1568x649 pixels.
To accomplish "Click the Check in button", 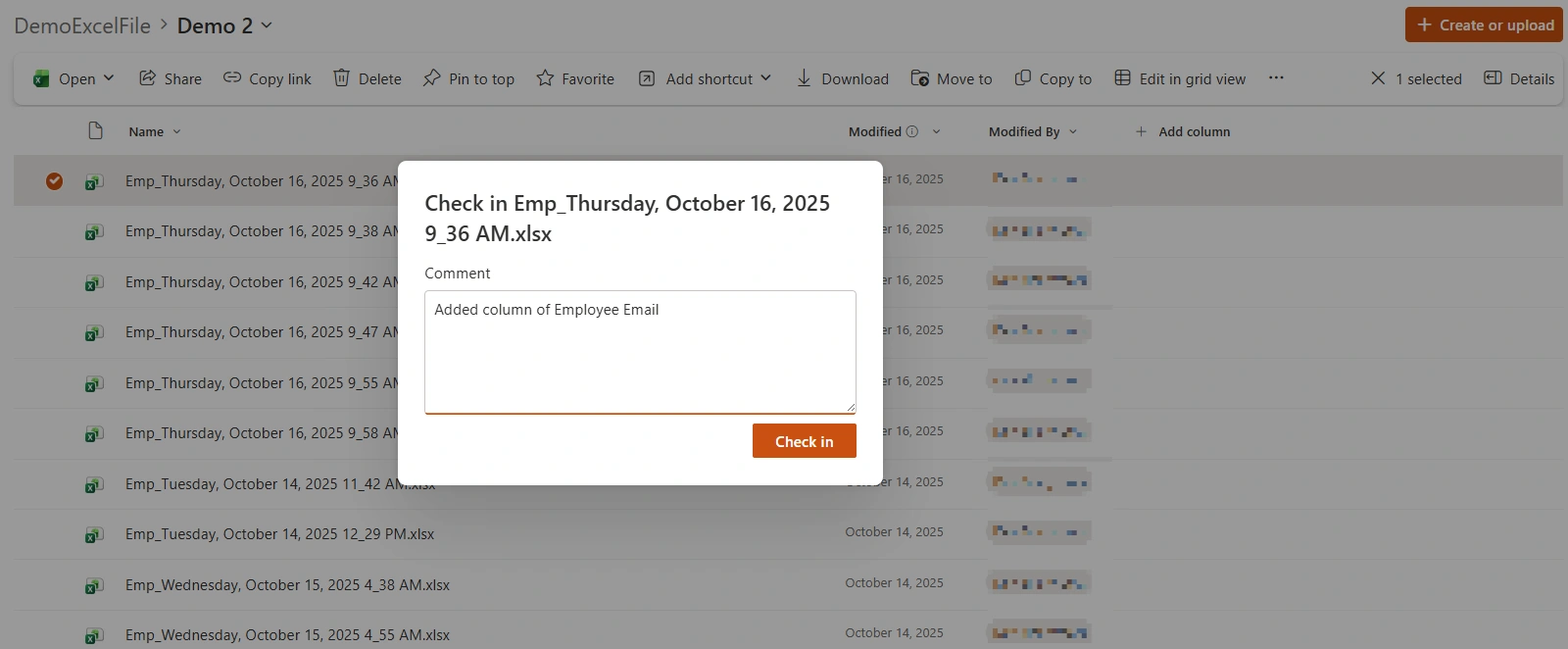I will click(805, 441).
